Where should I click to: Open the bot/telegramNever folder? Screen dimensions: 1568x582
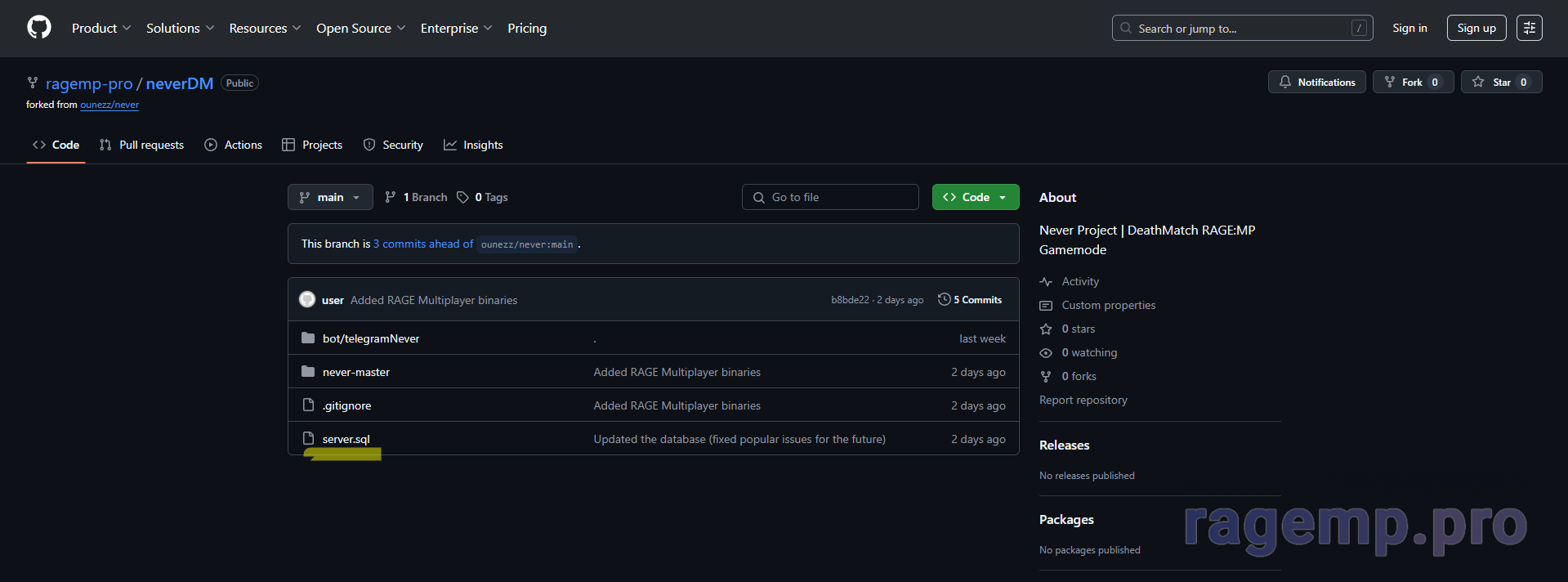[x=371, y=338]
